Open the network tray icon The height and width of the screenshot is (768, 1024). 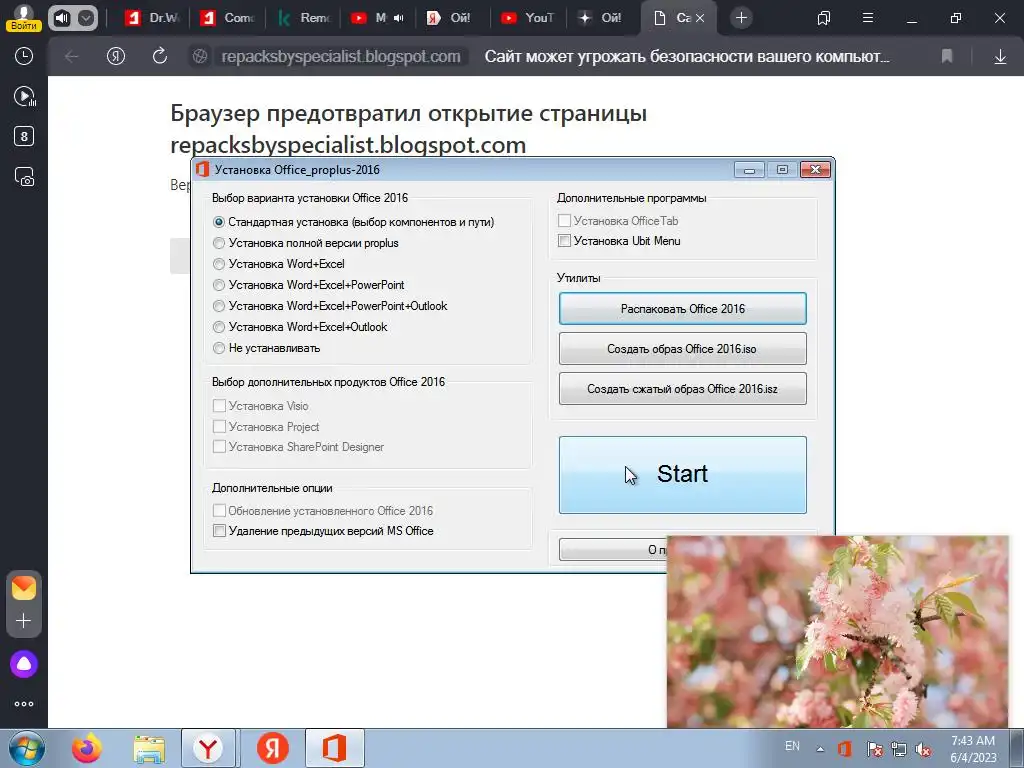899,749
